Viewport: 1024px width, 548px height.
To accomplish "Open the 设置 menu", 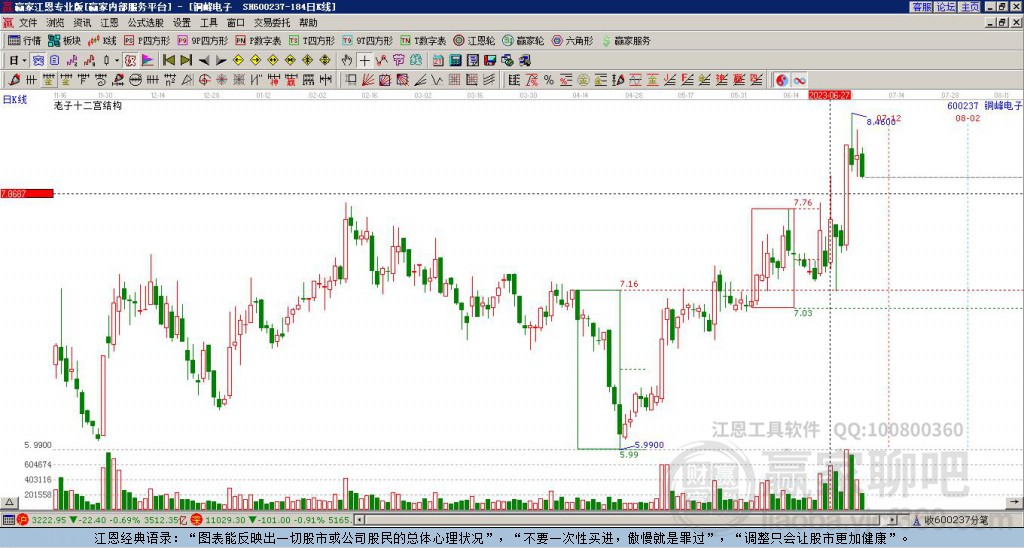I will (x=182, y=23).
